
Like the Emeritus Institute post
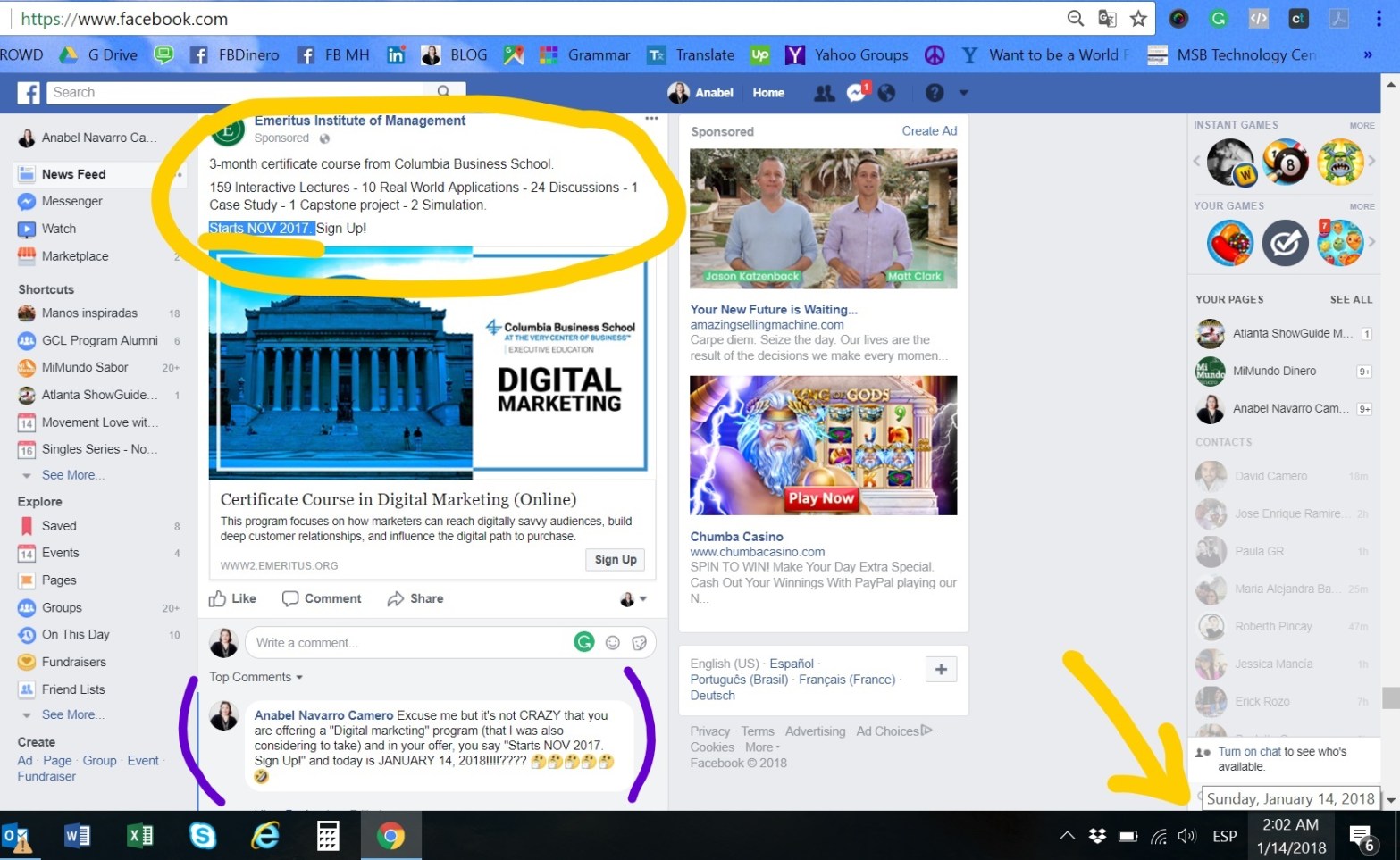tap(232, 598)
